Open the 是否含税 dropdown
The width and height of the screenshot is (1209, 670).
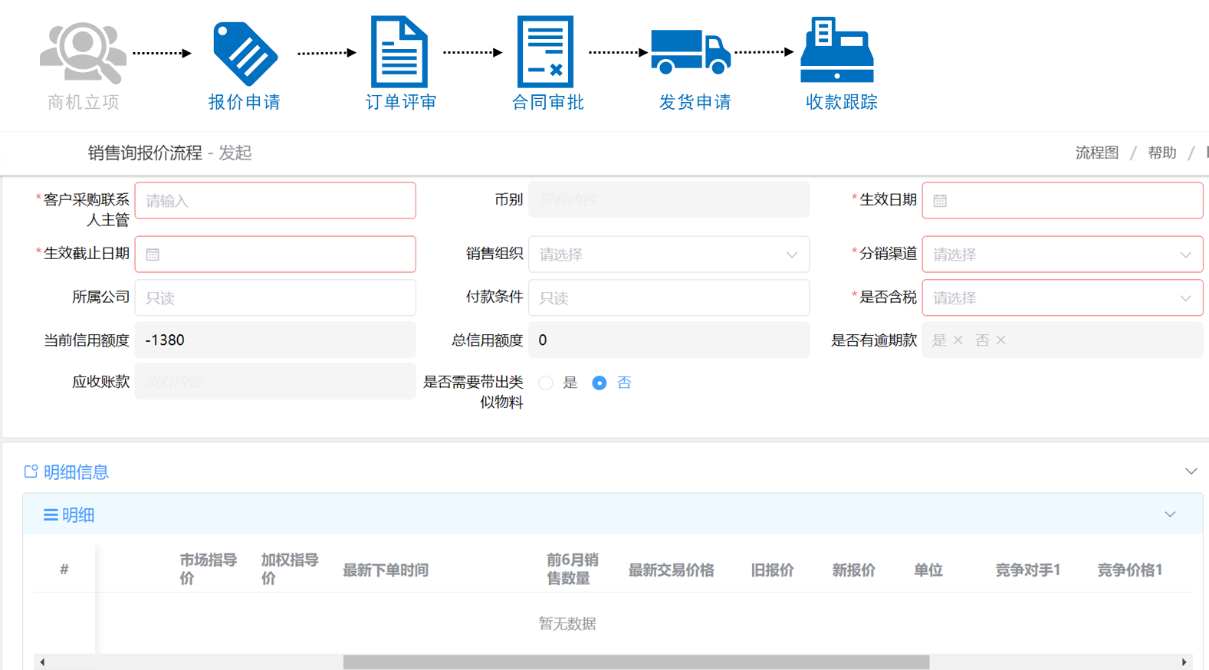coord(1062,298)
